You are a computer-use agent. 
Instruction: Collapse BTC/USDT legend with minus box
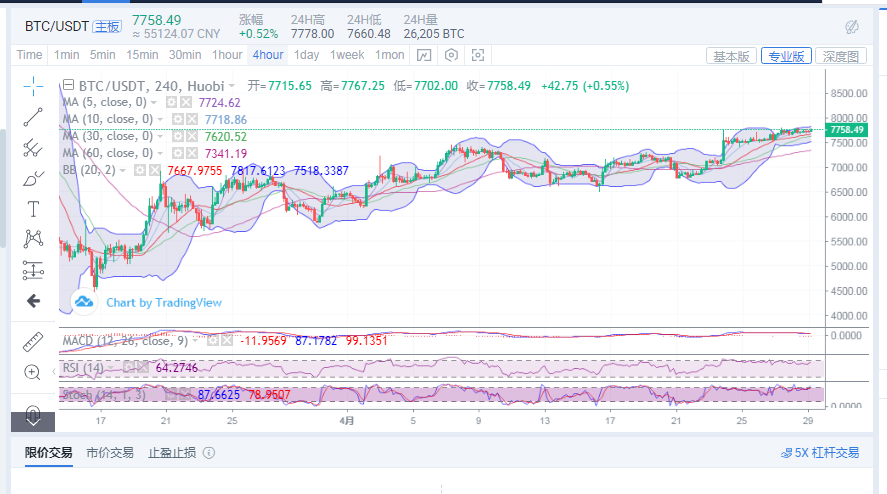pos(68,86)
